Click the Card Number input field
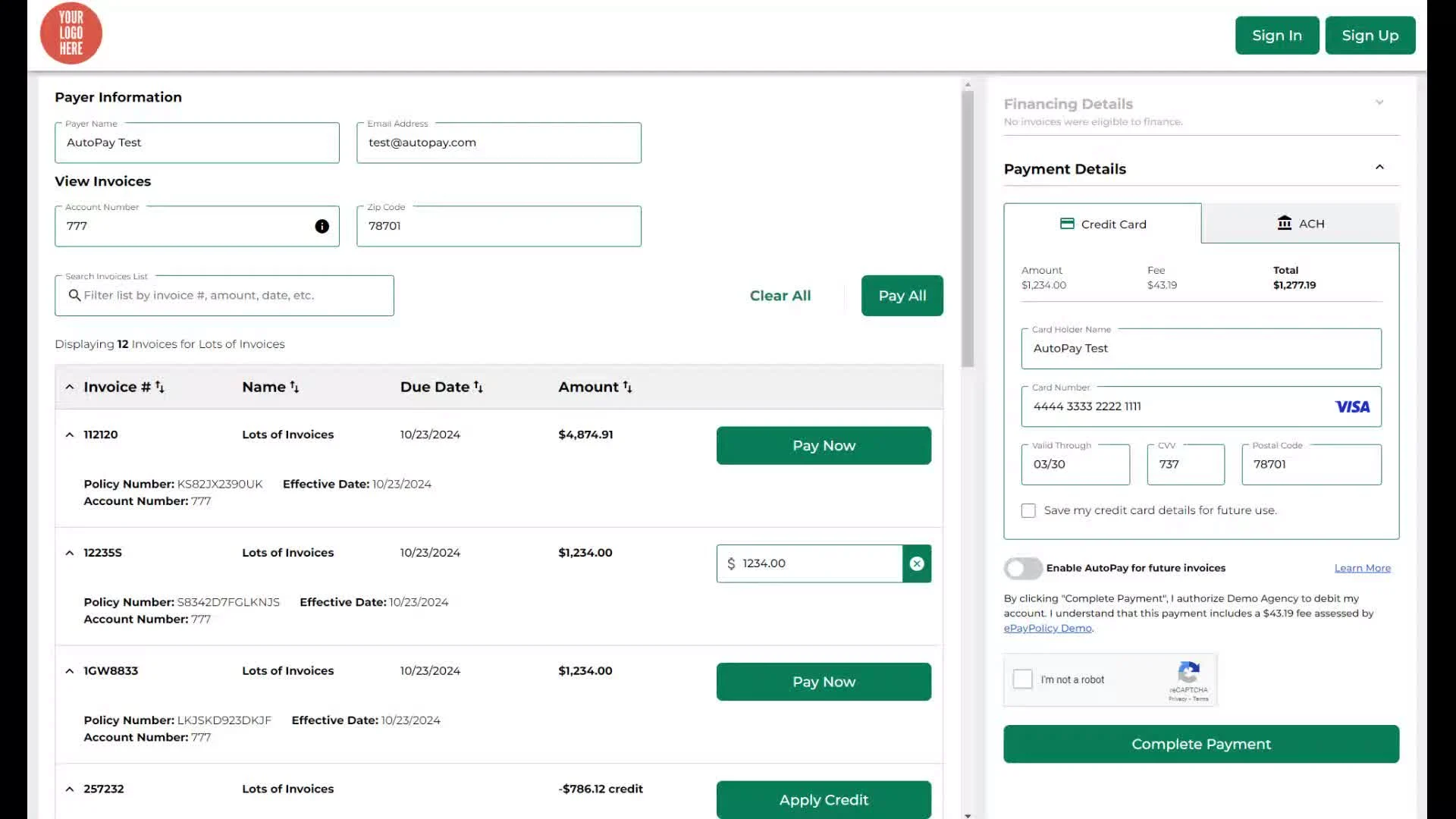1456x819 pixels. [1175, 406]
